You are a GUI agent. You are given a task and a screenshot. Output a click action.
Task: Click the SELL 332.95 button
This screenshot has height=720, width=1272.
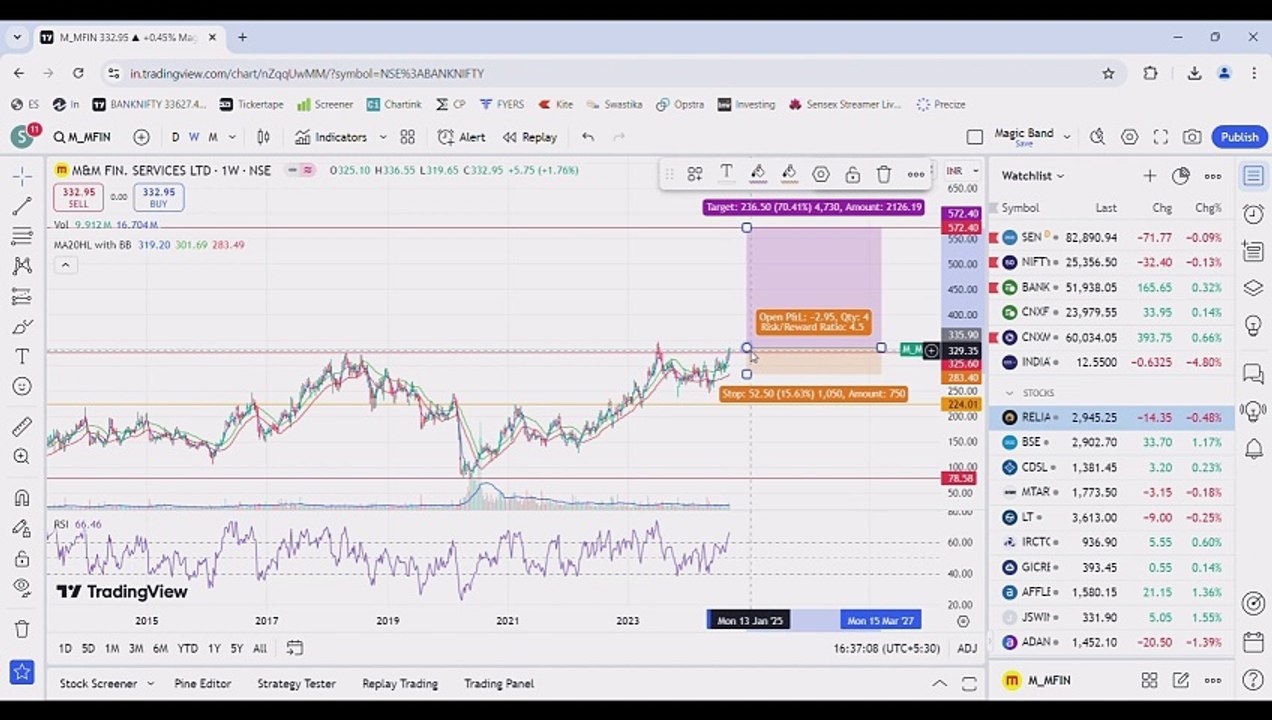pos(78,197)
